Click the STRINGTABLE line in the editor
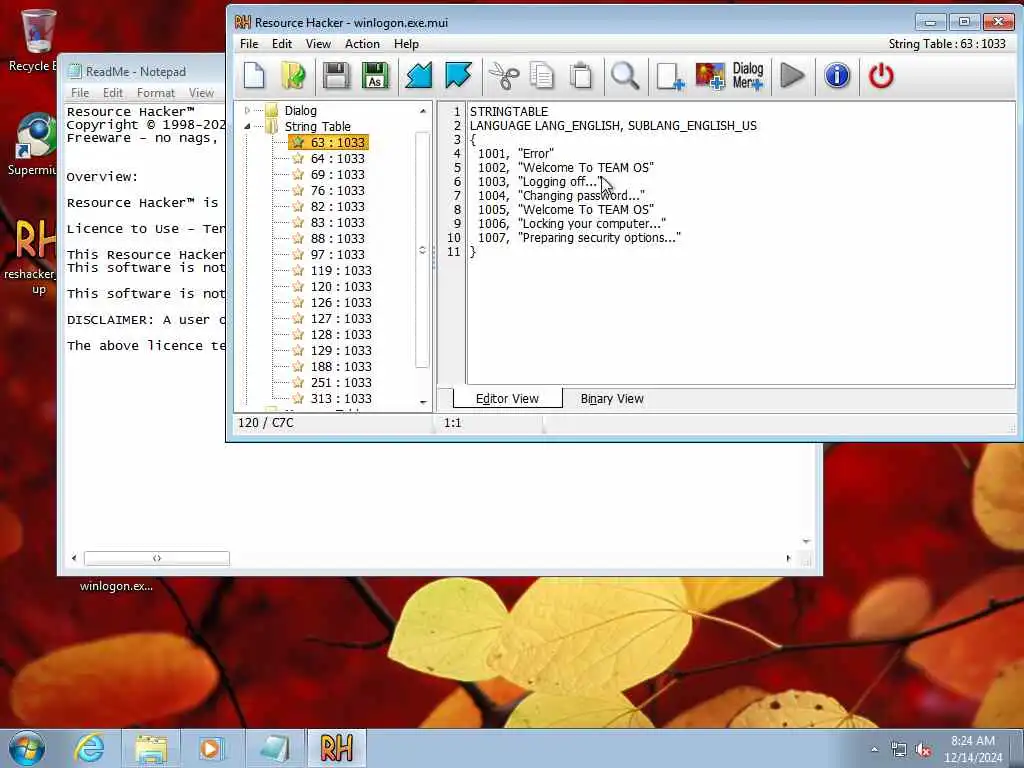Screen dimensions: 1024x768 point(509,112)
